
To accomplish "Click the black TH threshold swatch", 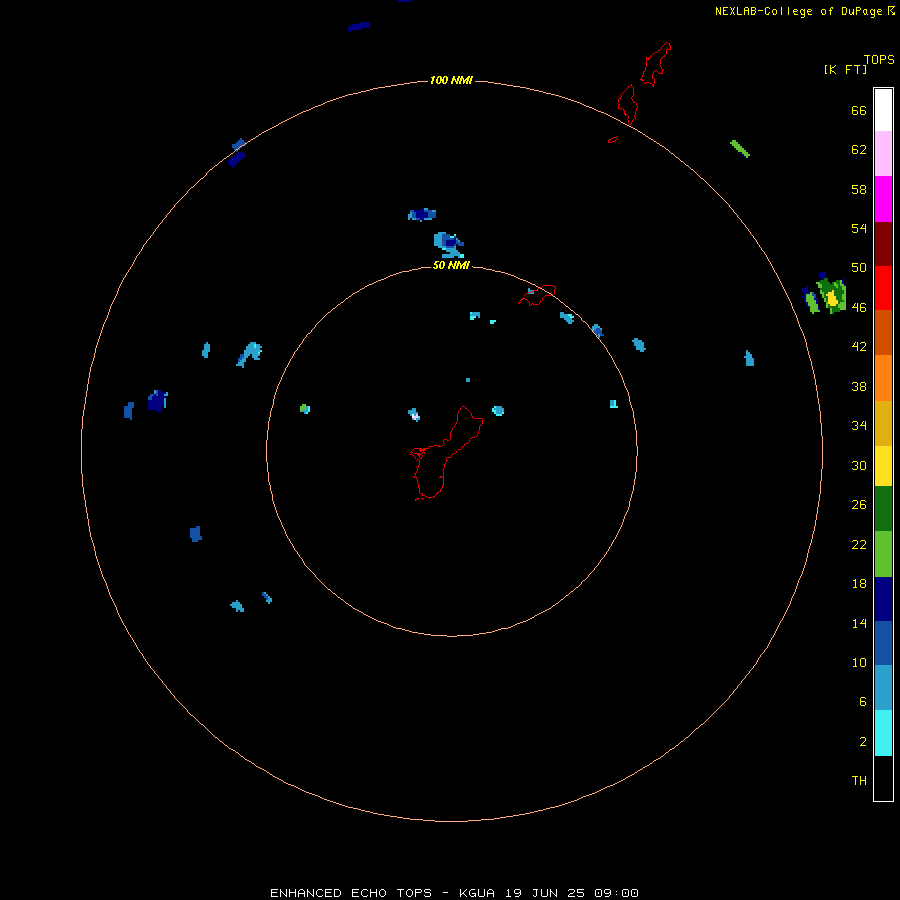I will (883, 778).
